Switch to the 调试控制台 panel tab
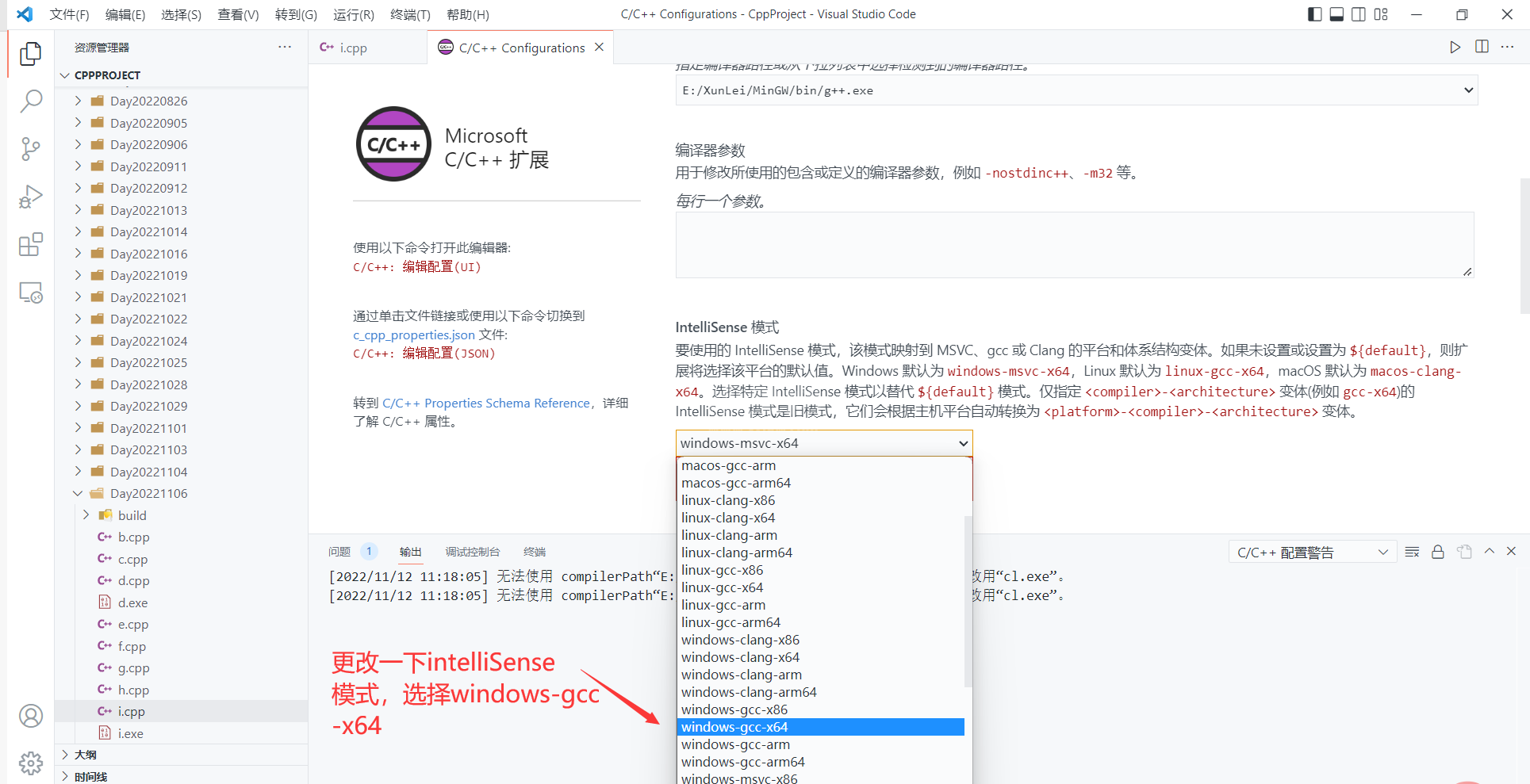Screen dimensions: 1530x784 [473, 552]
